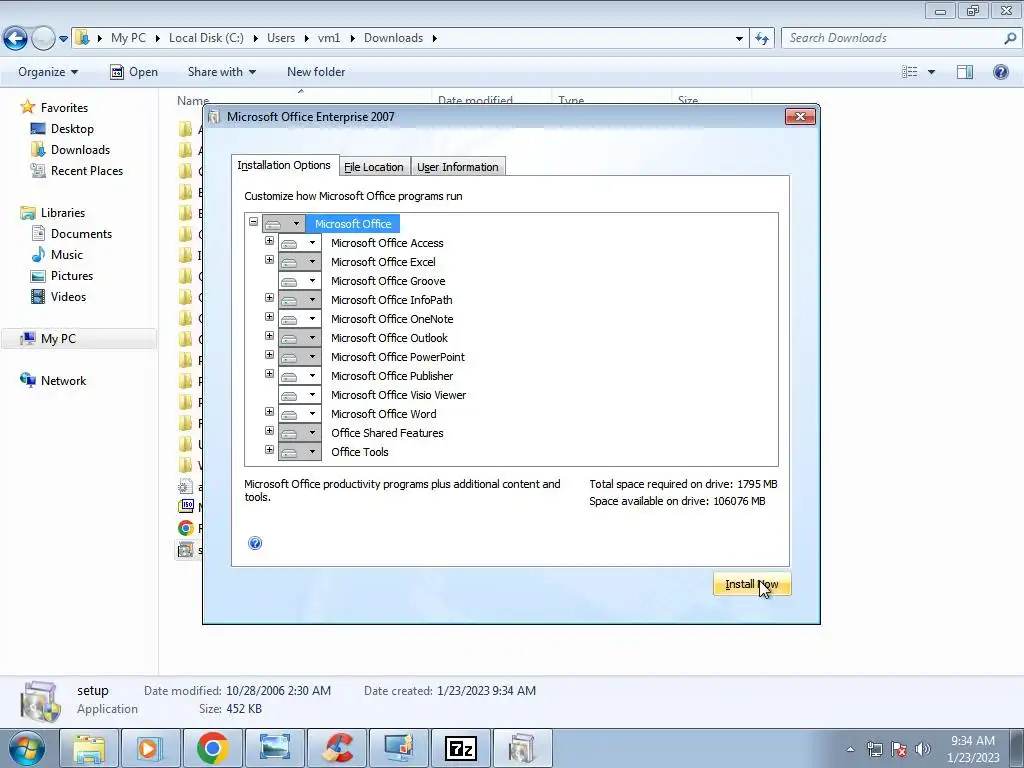The height and width of the screenshot is (768, 1024).
Task: Open the Videos library
Action: pos(58,296)
